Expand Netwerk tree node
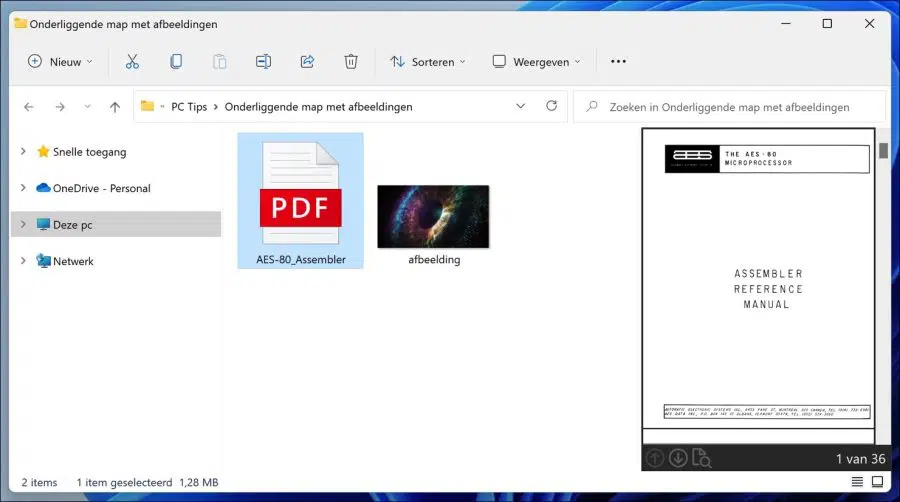900x502 pixels. [x=23, y=260]
